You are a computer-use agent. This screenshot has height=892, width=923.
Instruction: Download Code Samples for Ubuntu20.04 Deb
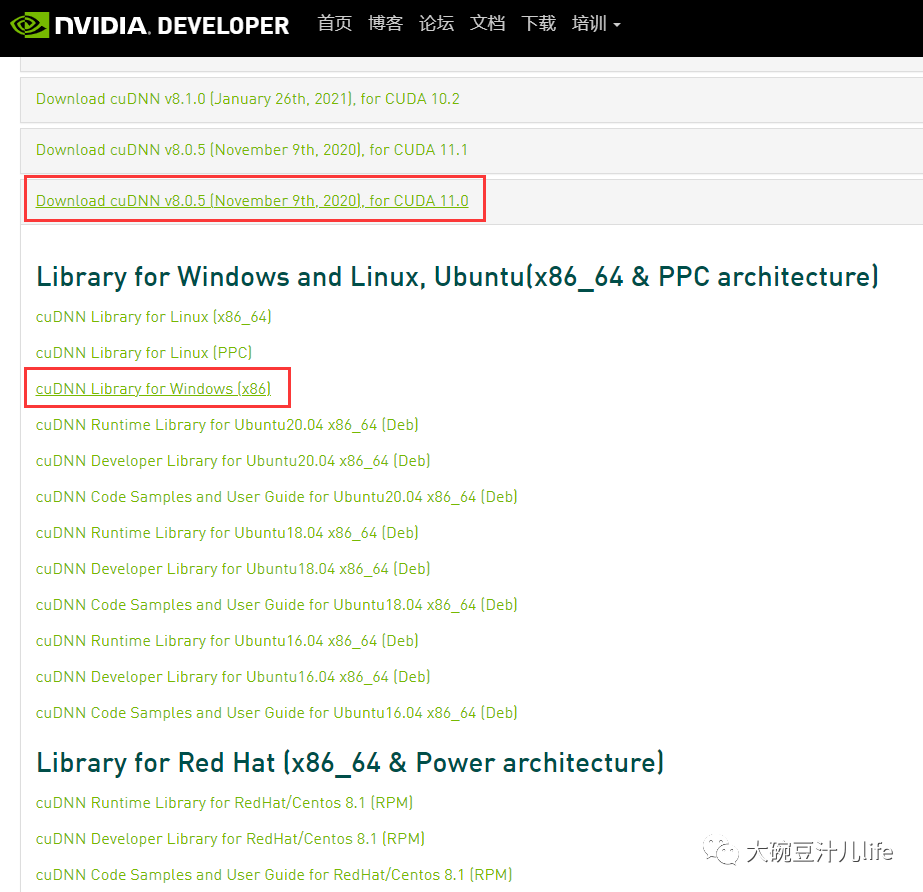(277, 497)
